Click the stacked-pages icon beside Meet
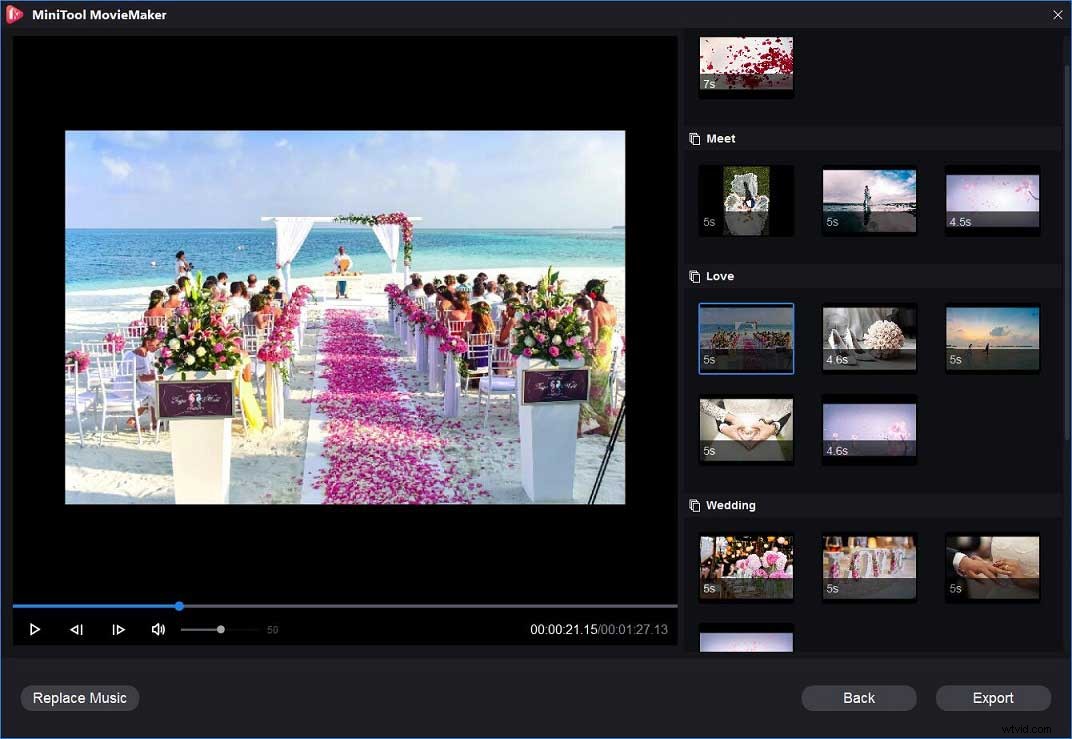Image resolution: width=1072 pixels, height=739 pixels. [694, 138]
